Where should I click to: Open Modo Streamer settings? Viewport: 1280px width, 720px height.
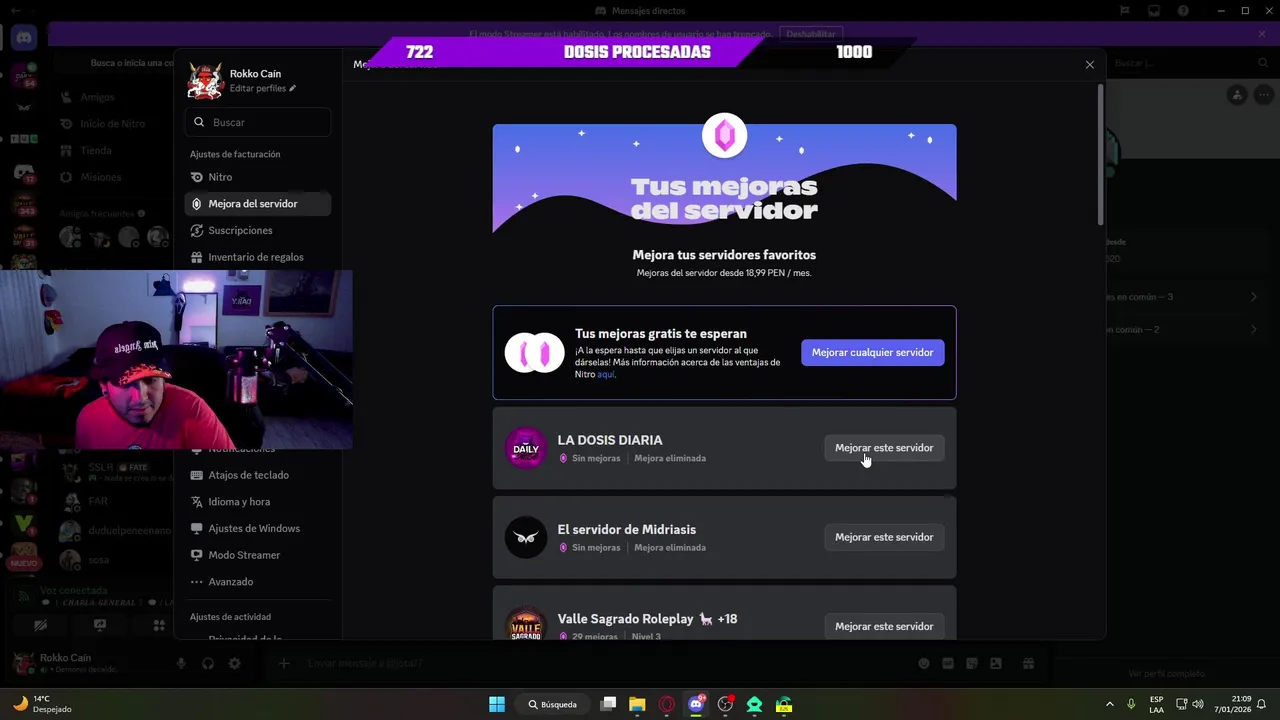pyautogui.click(x=258, y=555)
